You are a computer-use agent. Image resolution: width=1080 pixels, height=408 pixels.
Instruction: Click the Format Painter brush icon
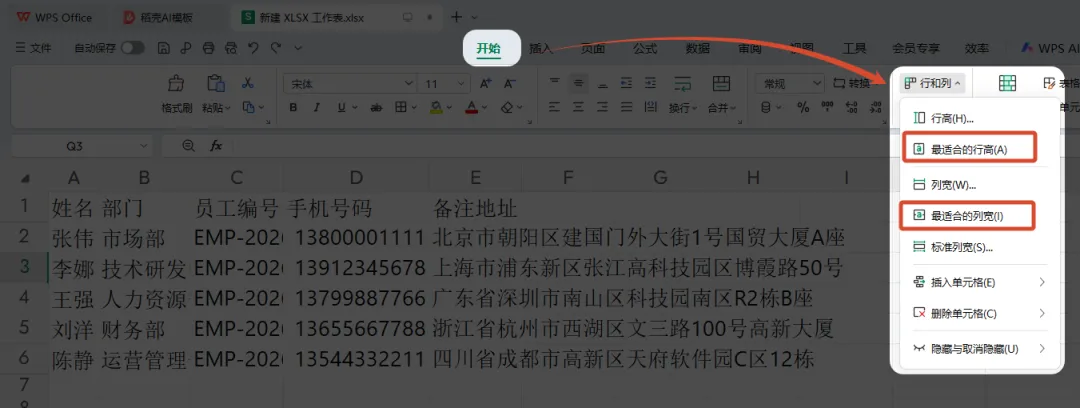tap(177, 83)
